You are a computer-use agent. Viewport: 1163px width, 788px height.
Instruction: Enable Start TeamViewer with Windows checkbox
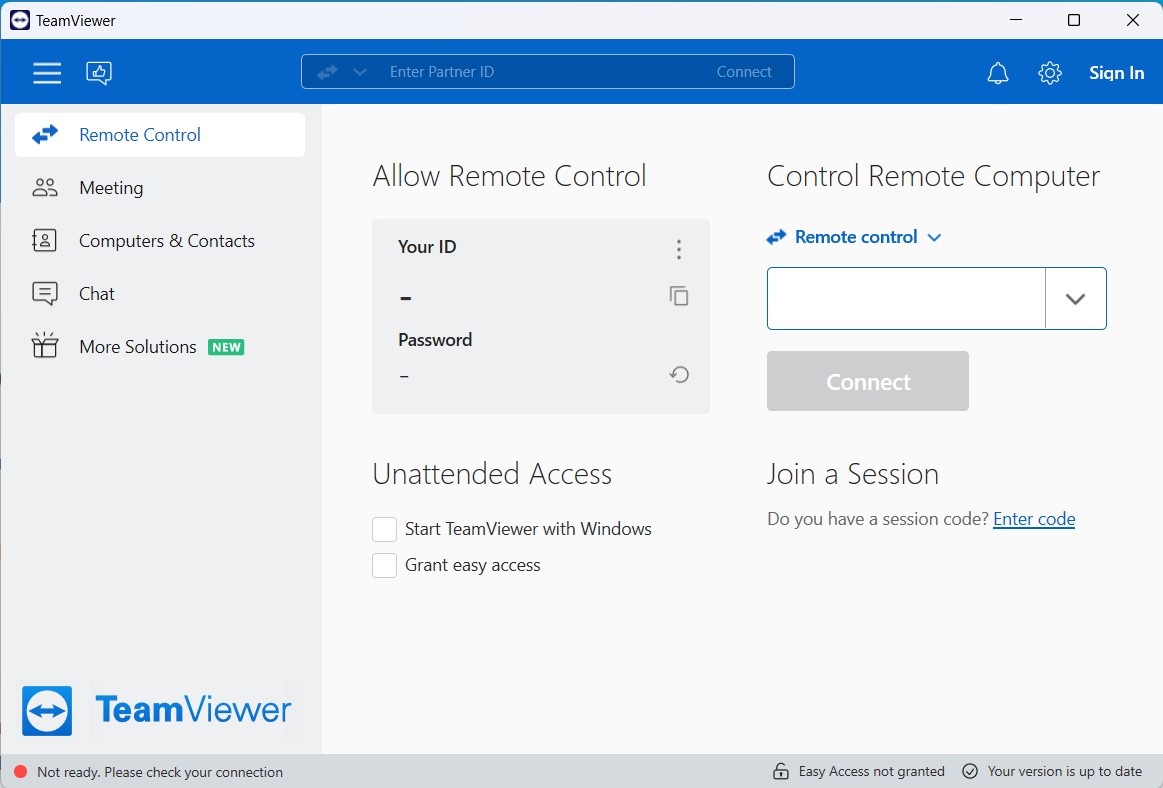(384, 530)
